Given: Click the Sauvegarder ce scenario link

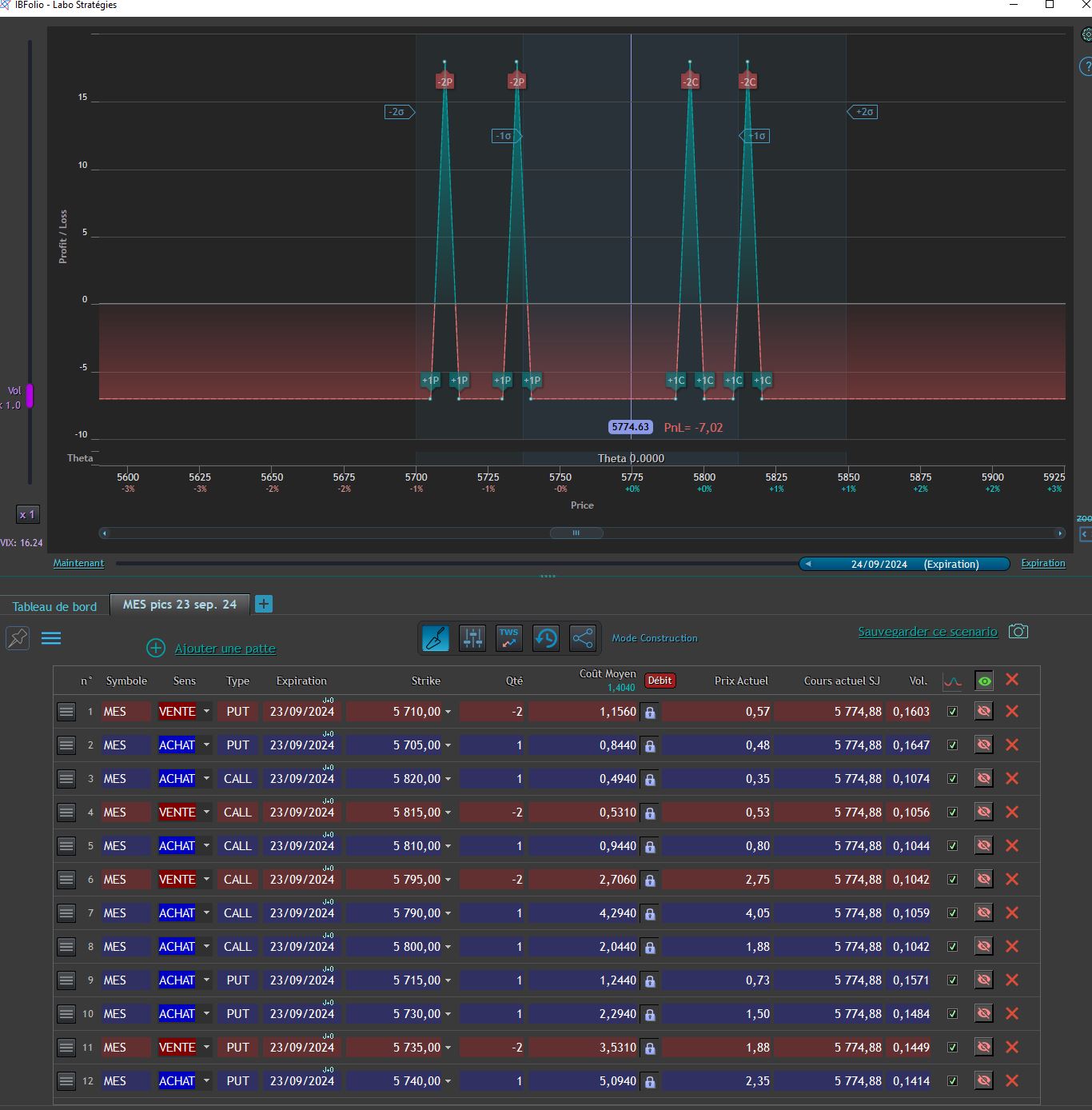Looking at the screenshot, I should coord(927,632).
